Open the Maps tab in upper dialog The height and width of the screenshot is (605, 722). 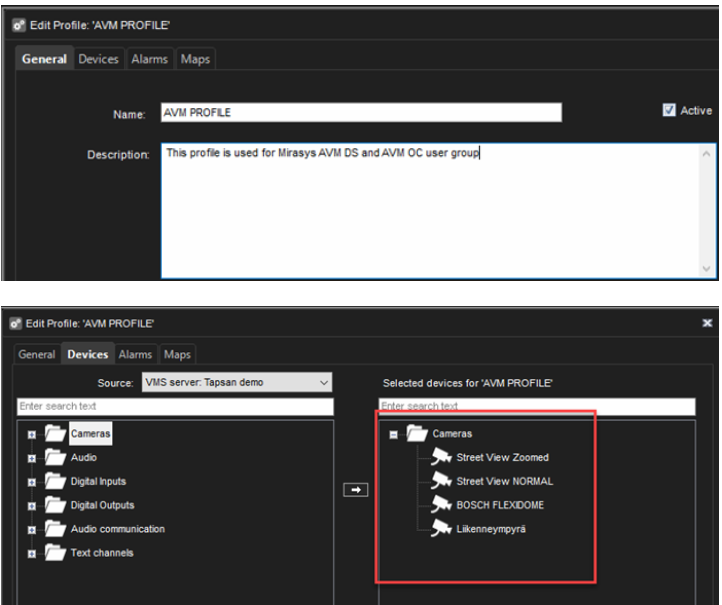(195, 59)
